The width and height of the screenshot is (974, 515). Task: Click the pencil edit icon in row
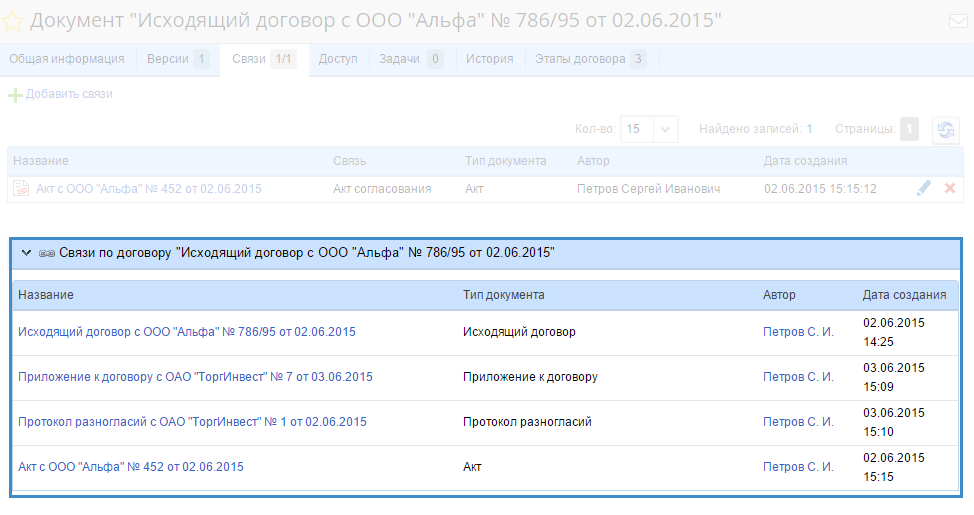click(923, 188)
